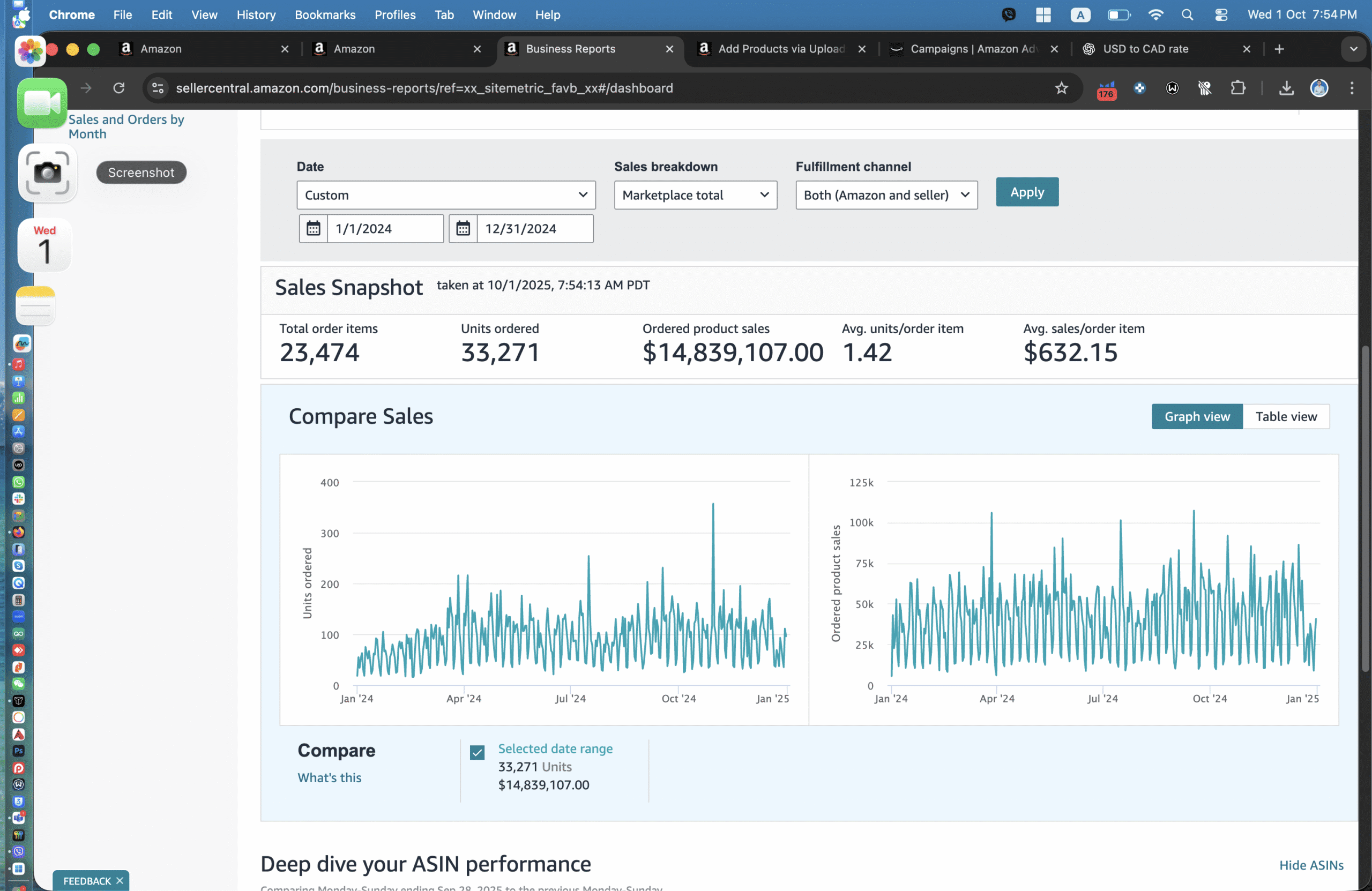Image resolution: width=1372 pixels, height=891 pixels.
Task: Click the Wordtune extension icon
Action: pyautogui.click(x=1172, y=88)
